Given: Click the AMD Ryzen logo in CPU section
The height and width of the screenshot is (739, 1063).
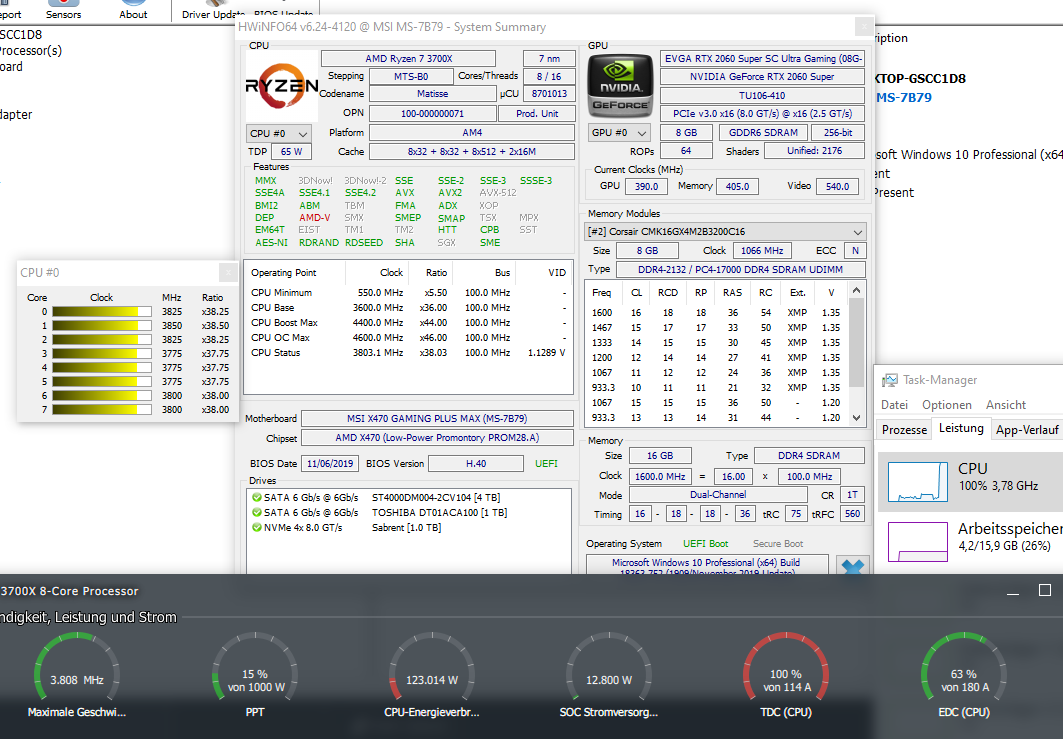Looking at the screenshot, I should pyautogui.click(x=282, y=87).
